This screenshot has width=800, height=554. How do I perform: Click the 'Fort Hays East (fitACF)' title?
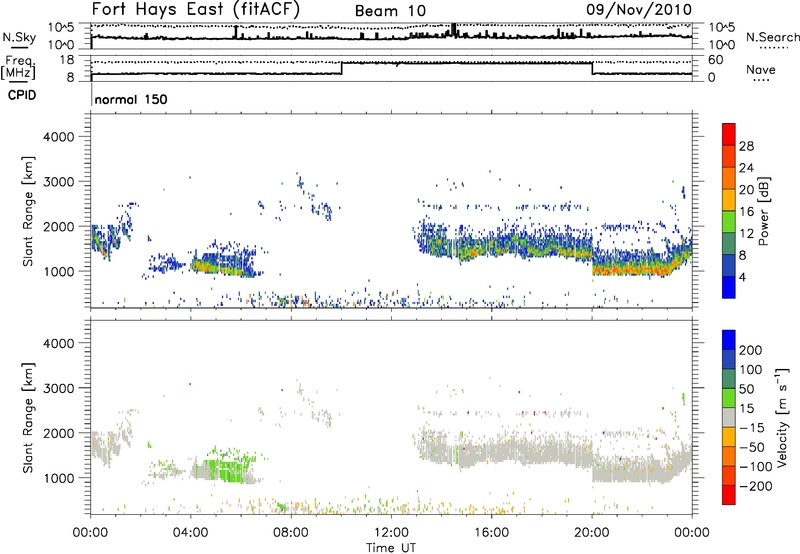point(195,9)
